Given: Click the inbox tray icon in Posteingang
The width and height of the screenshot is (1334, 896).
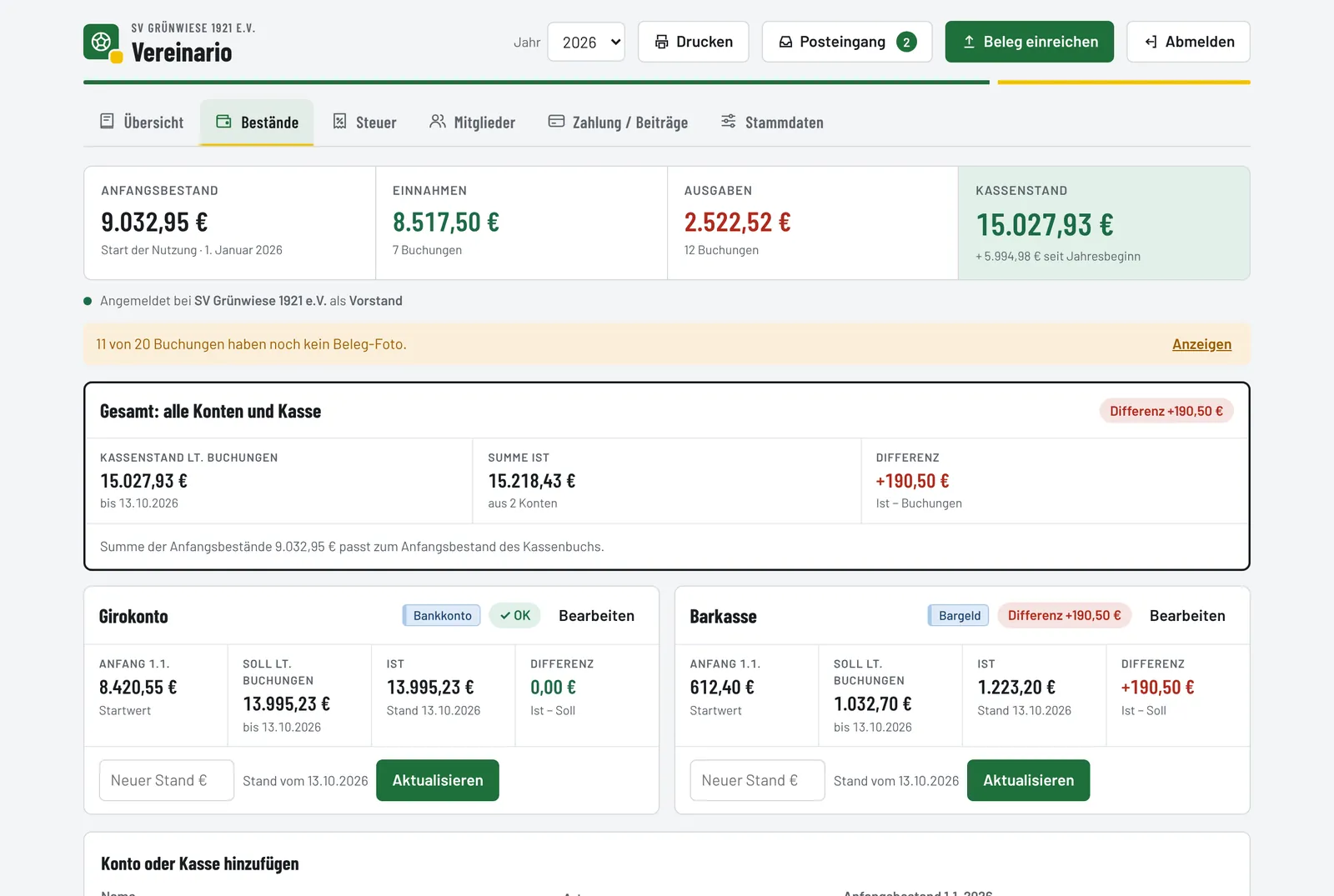Looking at the screenshot, I should click(x=785, y=42).
